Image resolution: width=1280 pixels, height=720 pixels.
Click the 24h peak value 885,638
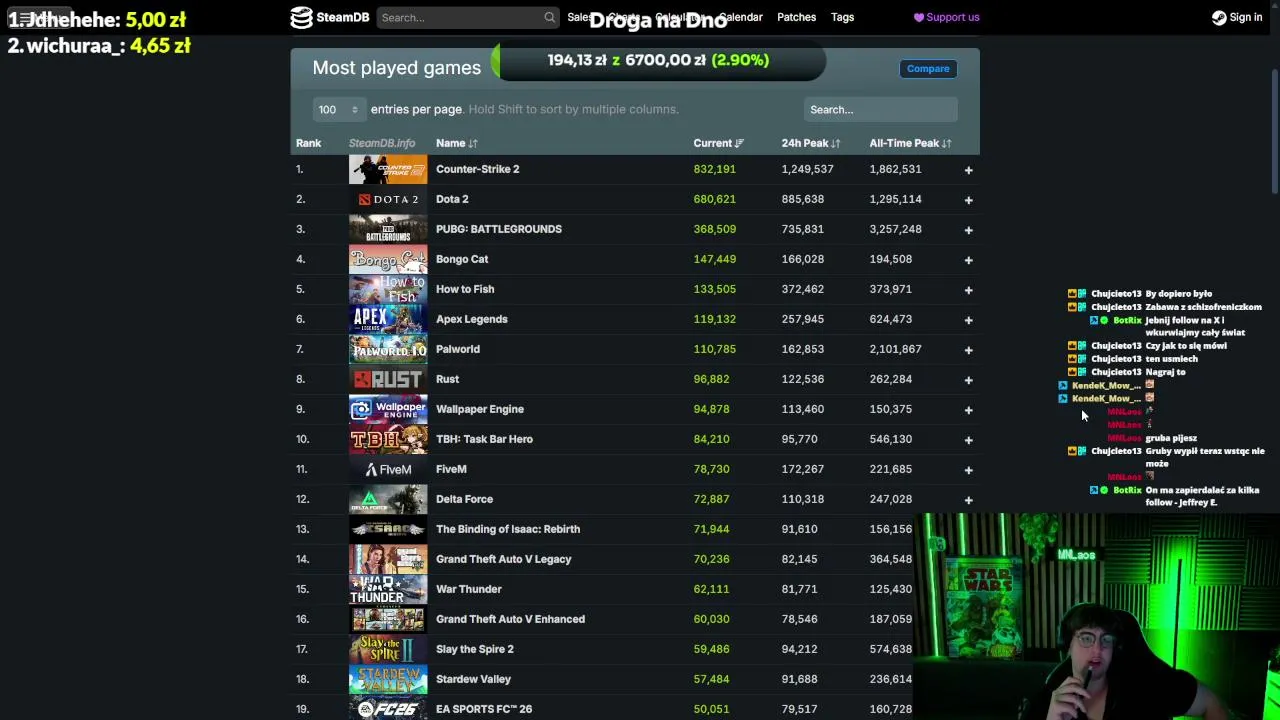click(x=803, y=199)
